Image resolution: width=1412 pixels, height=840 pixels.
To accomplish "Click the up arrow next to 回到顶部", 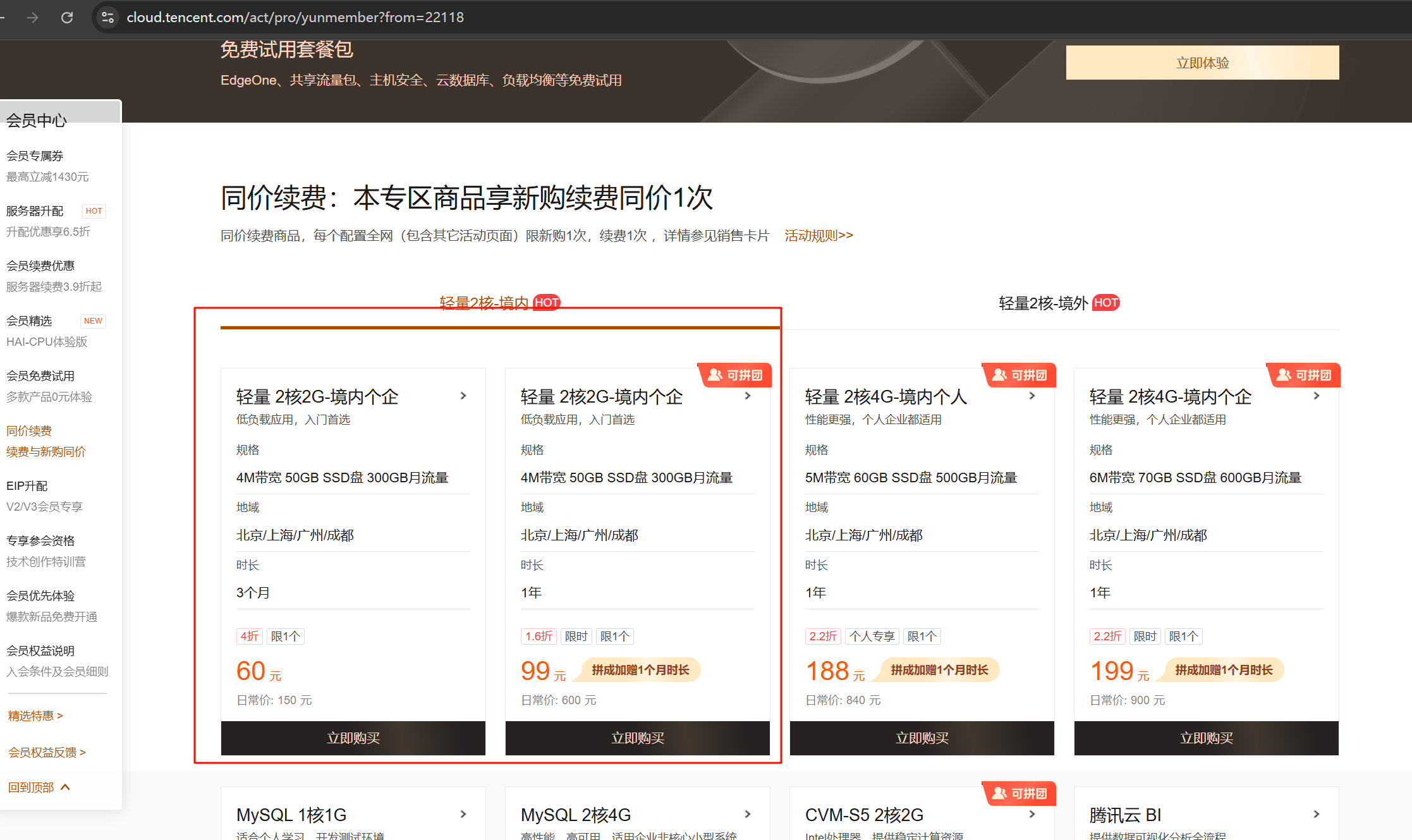I will coord(65,787).
